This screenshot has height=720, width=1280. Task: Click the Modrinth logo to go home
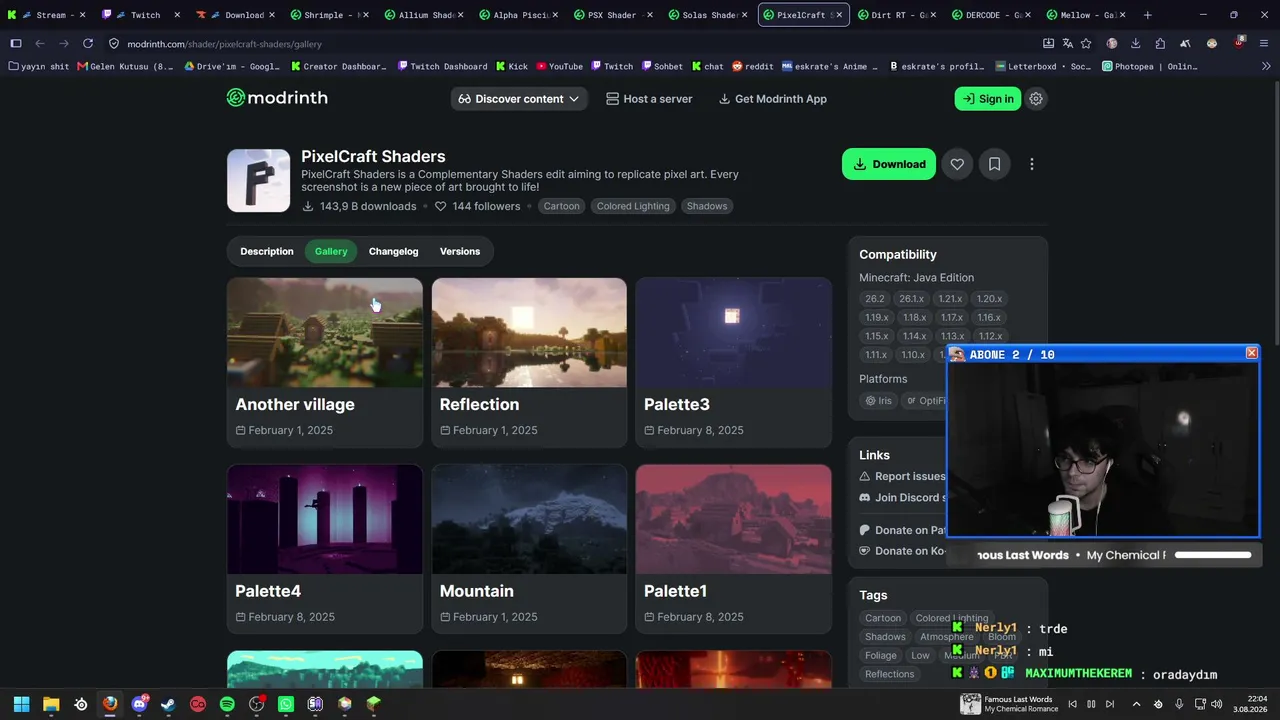(x=277, y=98)
